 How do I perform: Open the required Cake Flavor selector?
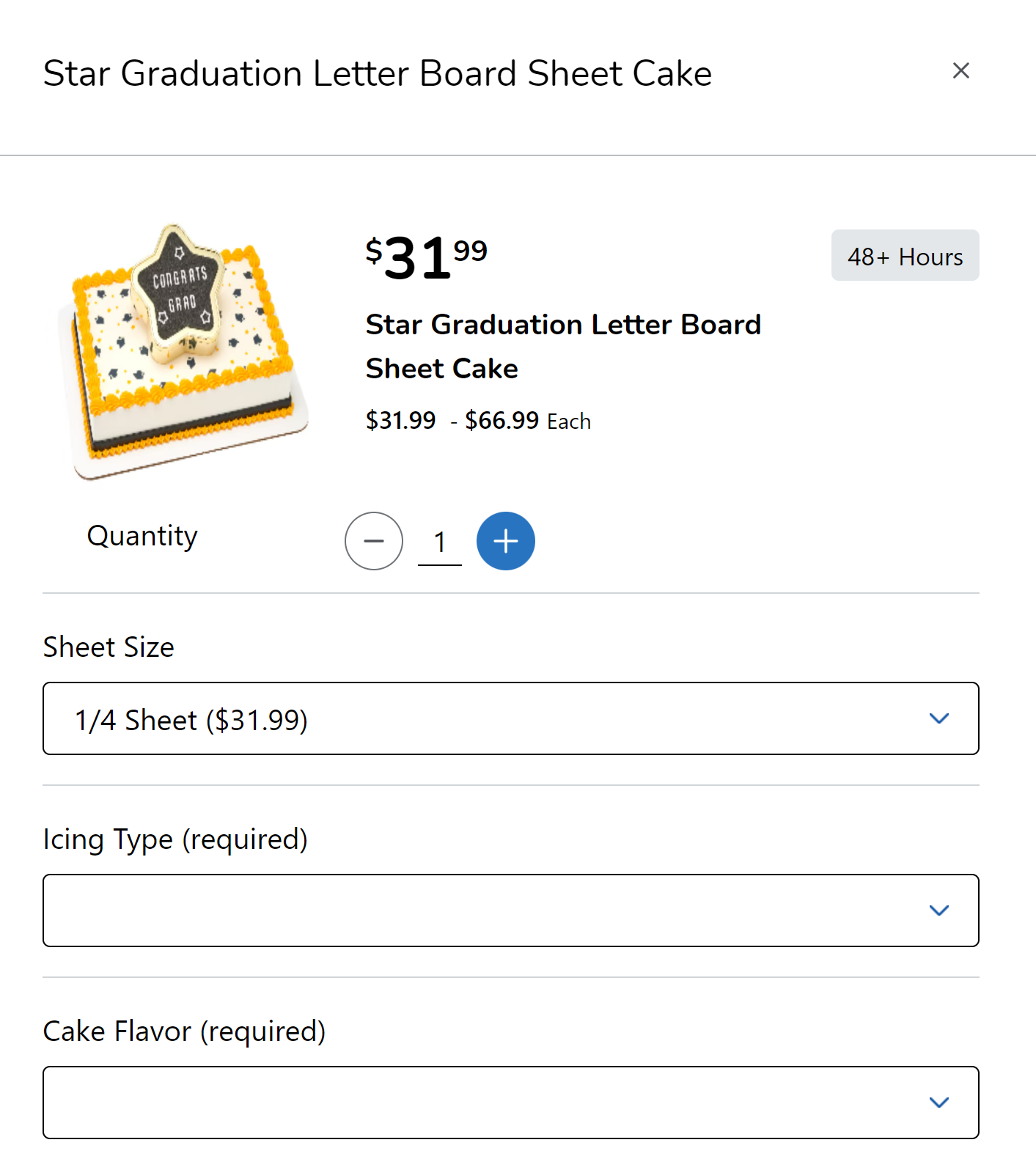point(511,1103)
